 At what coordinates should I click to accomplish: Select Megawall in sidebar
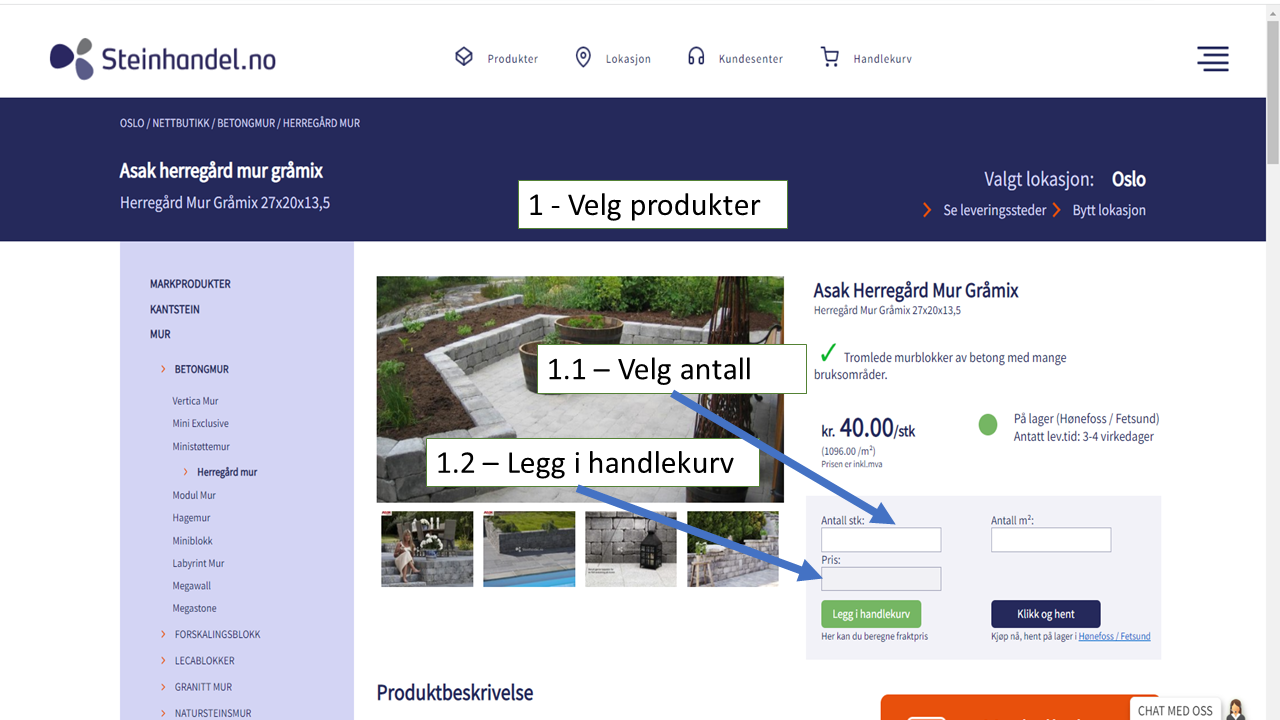(192, 586)
